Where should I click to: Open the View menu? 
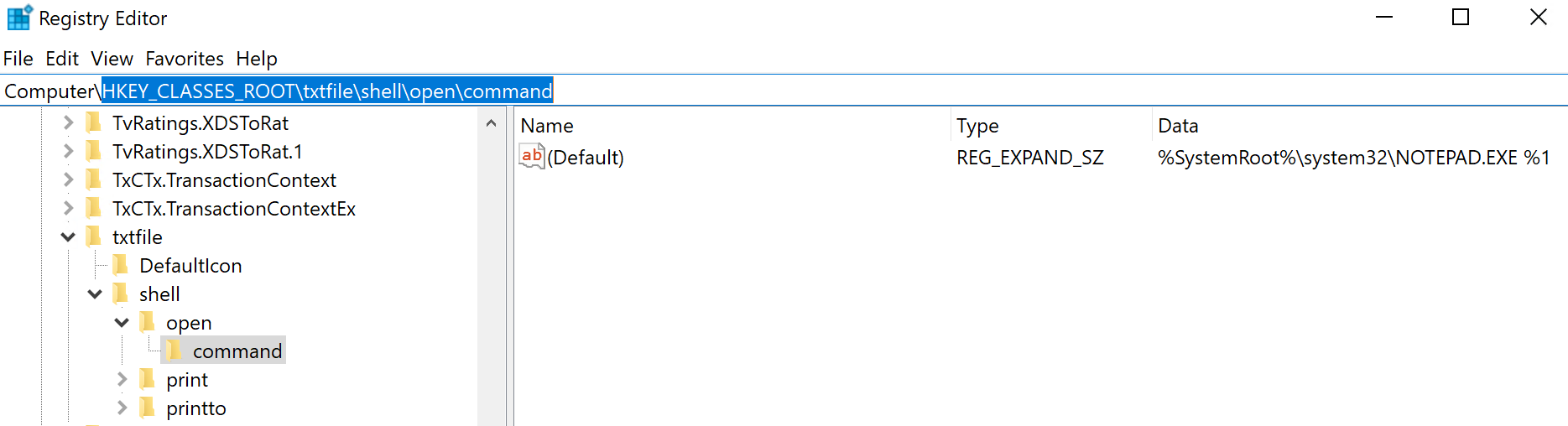coord(112,59)
